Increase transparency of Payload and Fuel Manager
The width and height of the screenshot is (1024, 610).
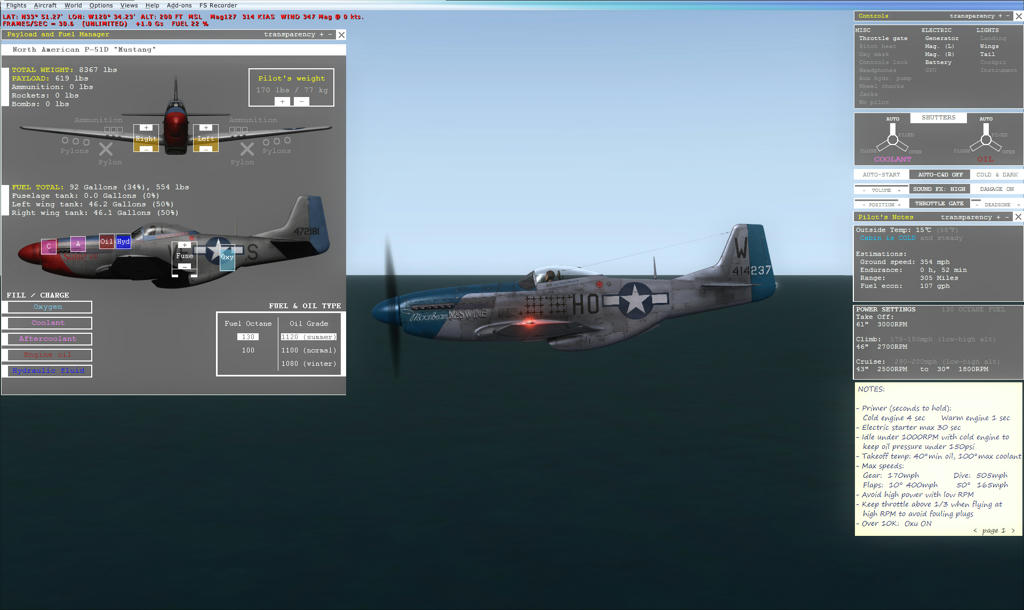click(321, 35)
